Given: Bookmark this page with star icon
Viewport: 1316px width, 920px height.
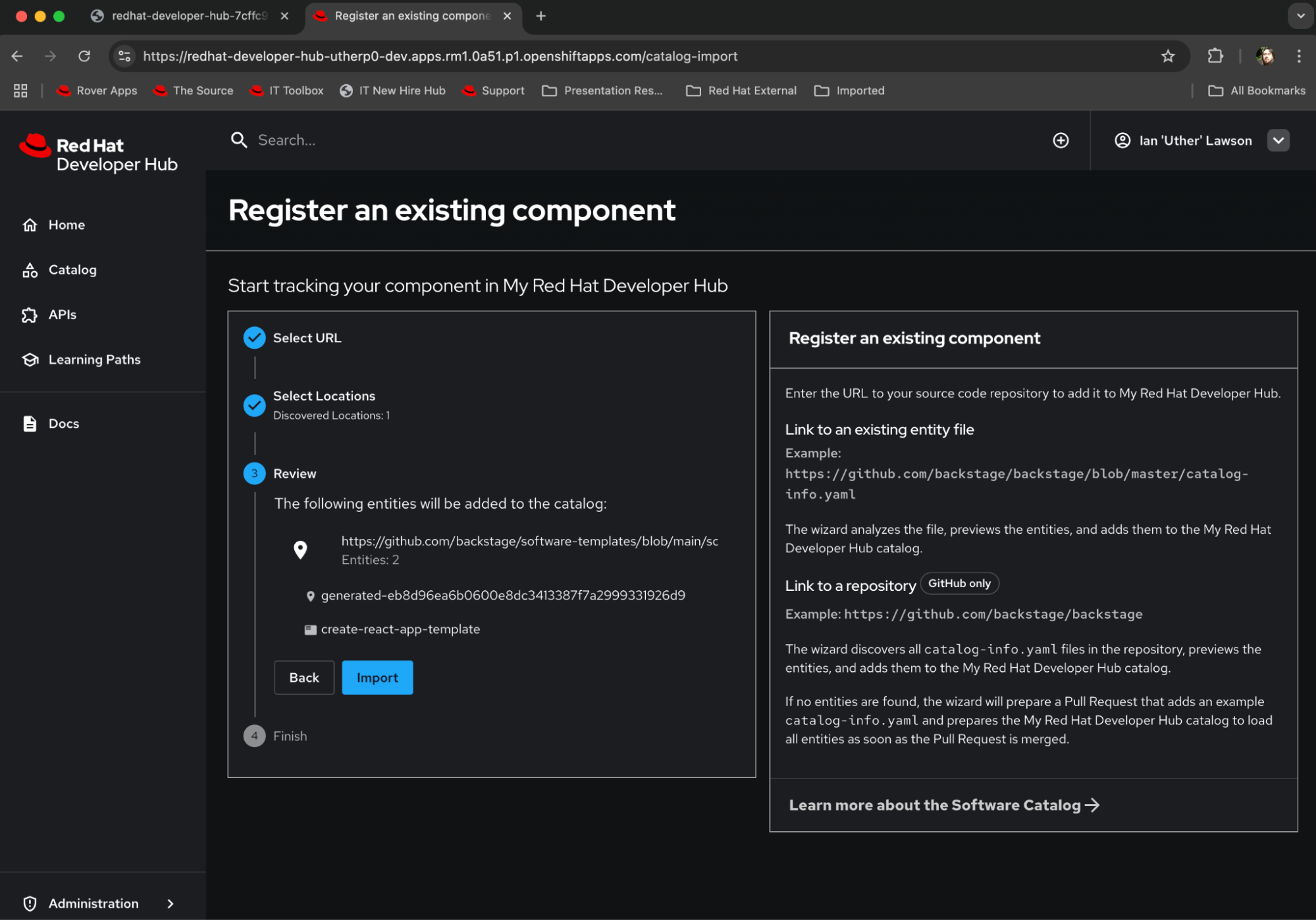Looking at the screenshot, I should (1168, 56).
